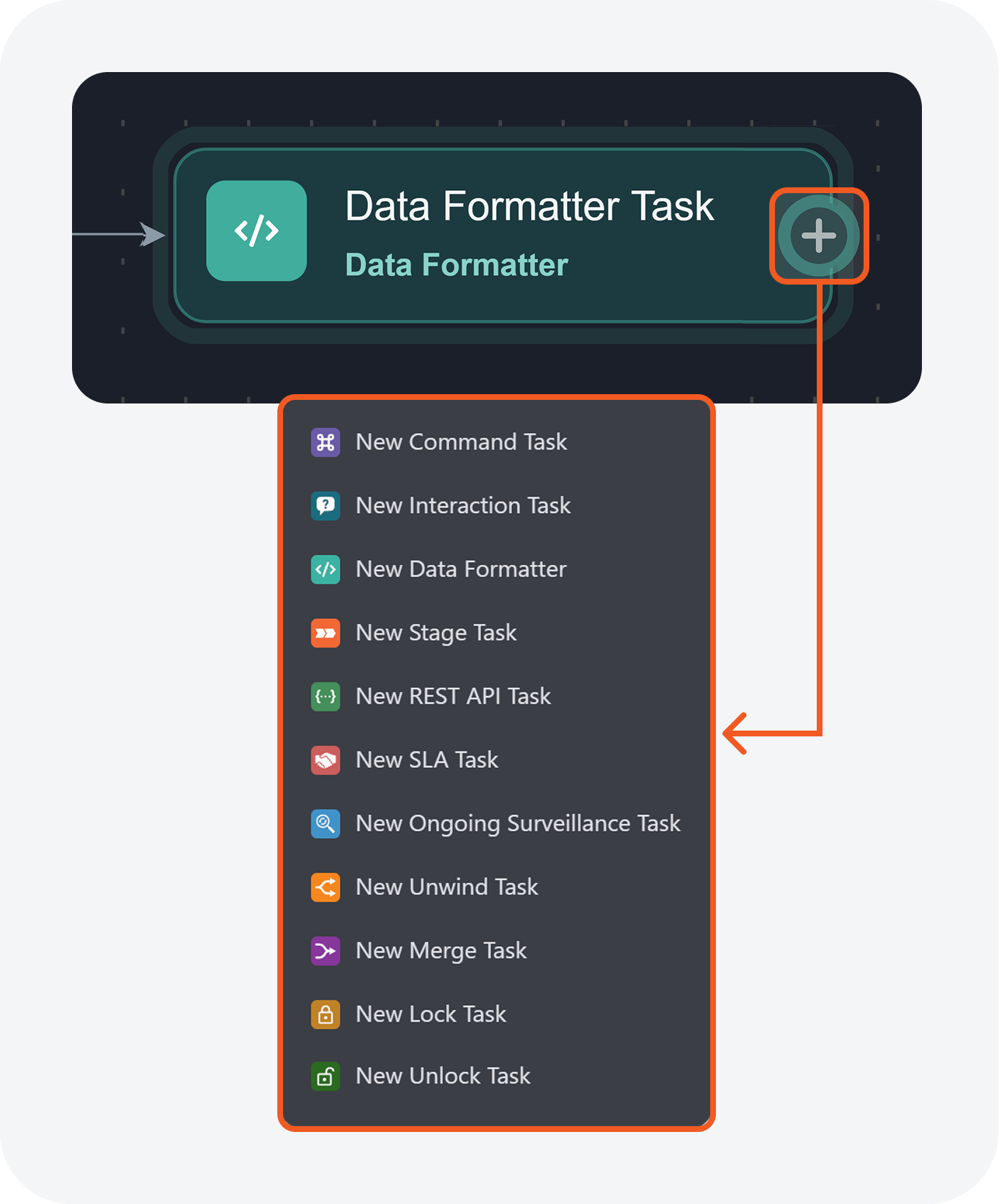Click the orange Stage Task icon
The height and width of the screenshot is (1204, 999).
[326, 633]
